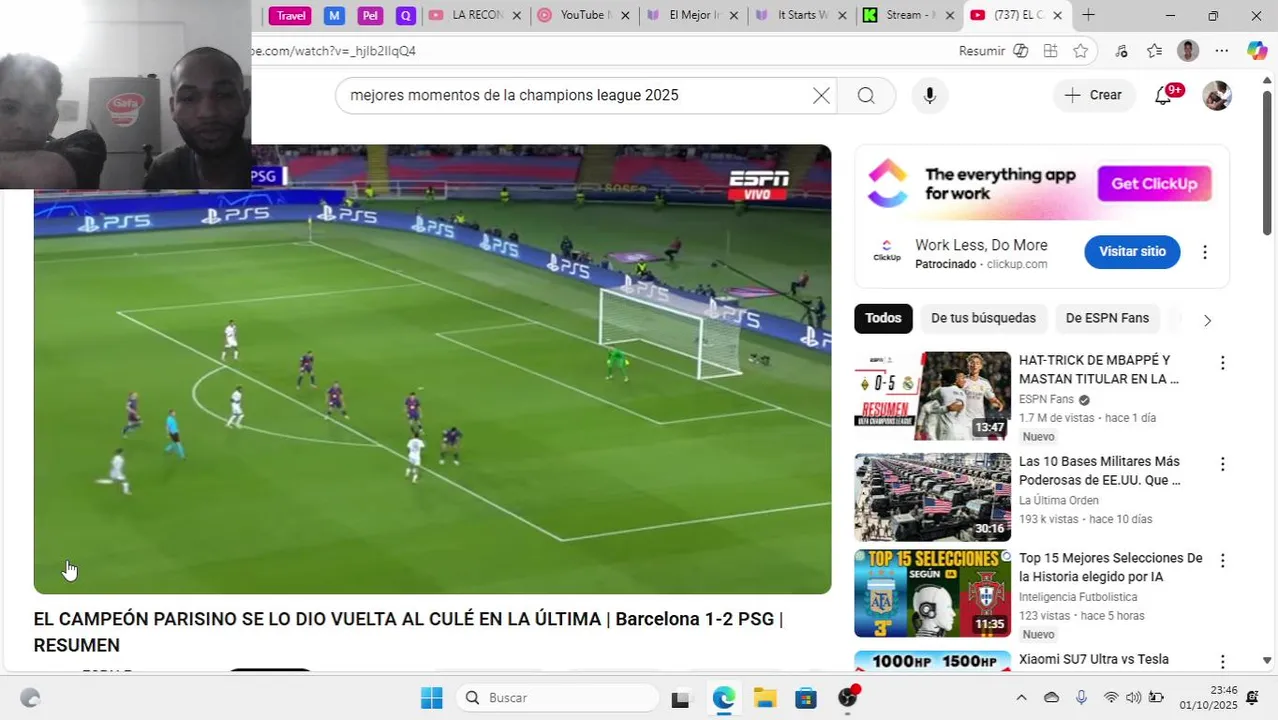Viewport: 1278px width, 720px height.
Task: Click the magnifier search button in YouTube
Action: point(866,95)
